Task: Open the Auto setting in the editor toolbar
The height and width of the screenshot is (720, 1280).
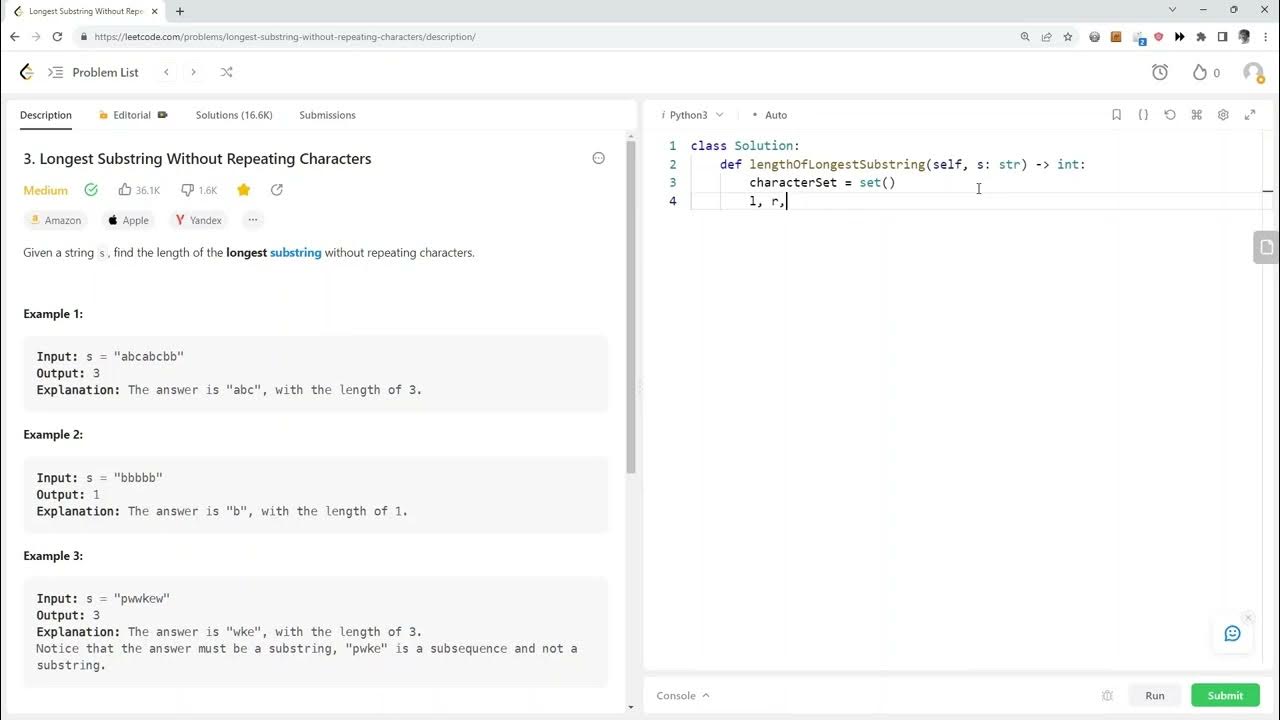Action: click(769, 115)
